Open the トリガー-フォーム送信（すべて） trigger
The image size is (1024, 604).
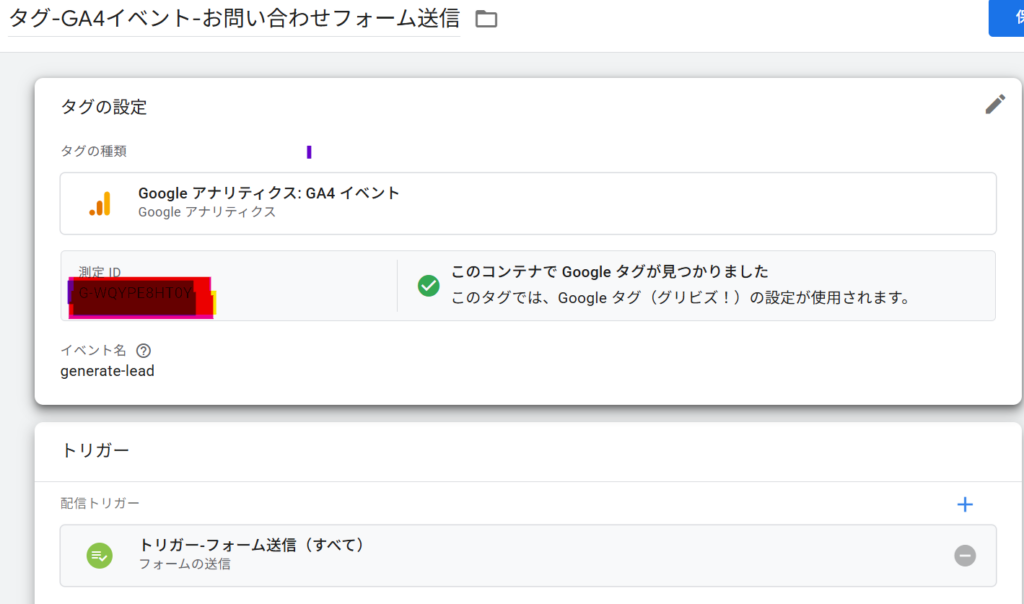[251, 546]
